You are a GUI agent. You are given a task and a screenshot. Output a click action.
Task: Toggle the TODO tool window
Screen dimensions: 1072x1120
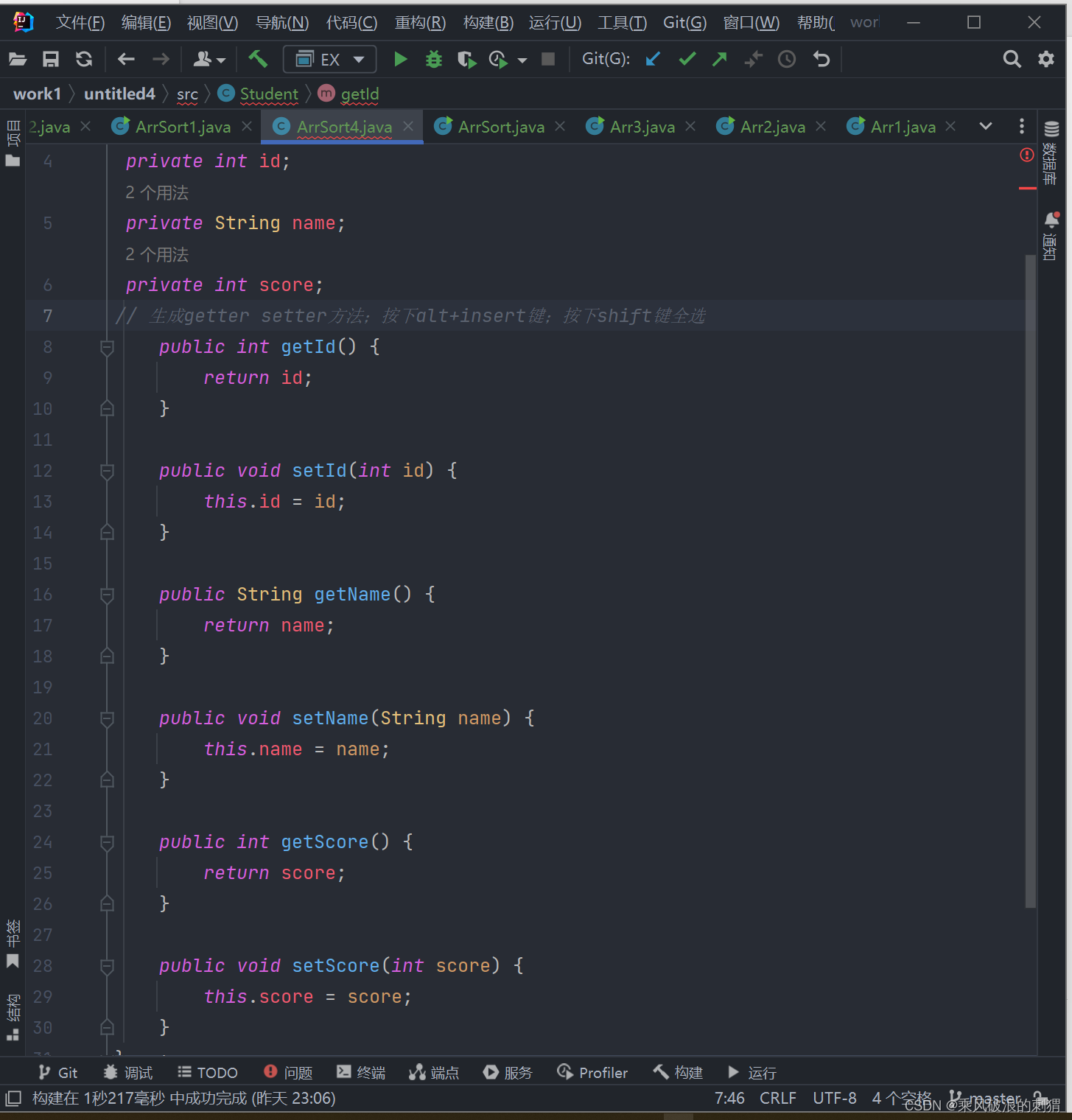pyautogui.click(x=207, y=1072)
